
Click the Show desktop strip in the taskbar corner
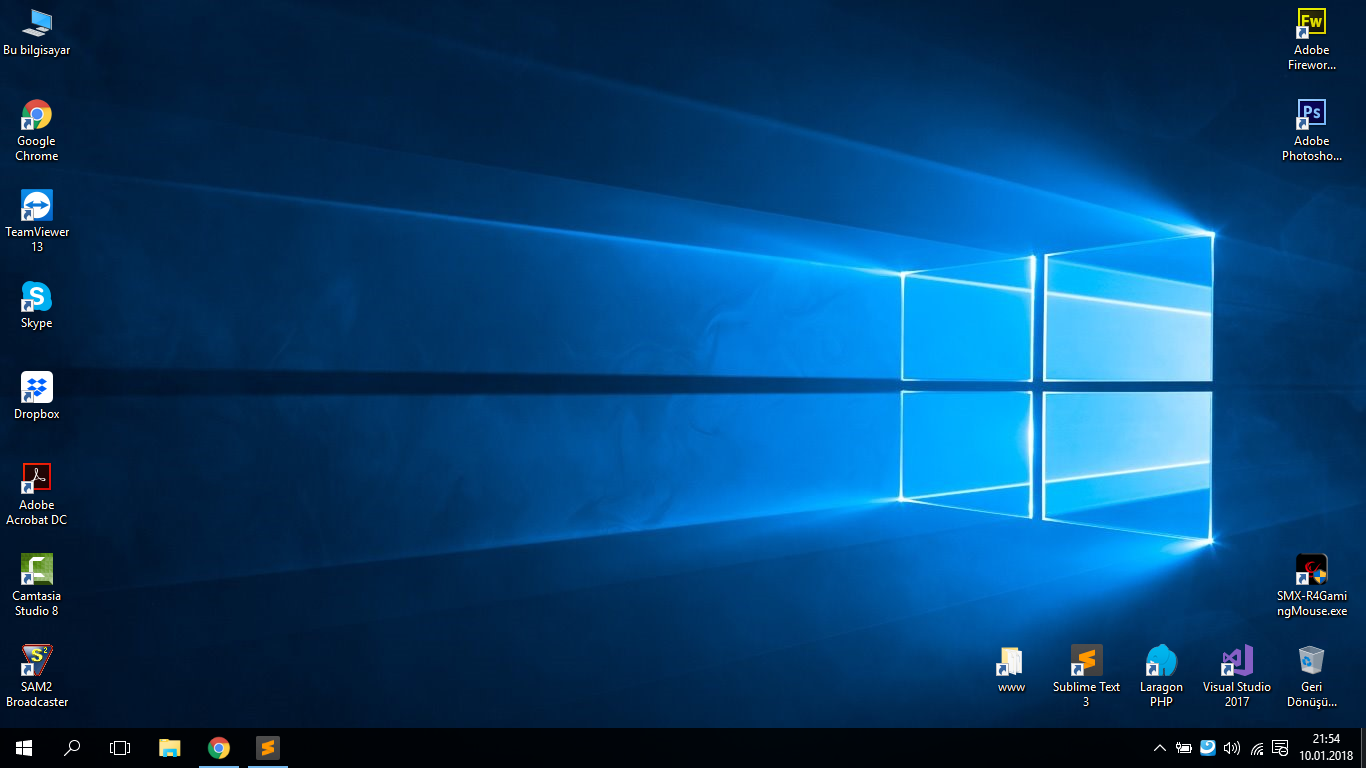click(x=1363, y=748)
